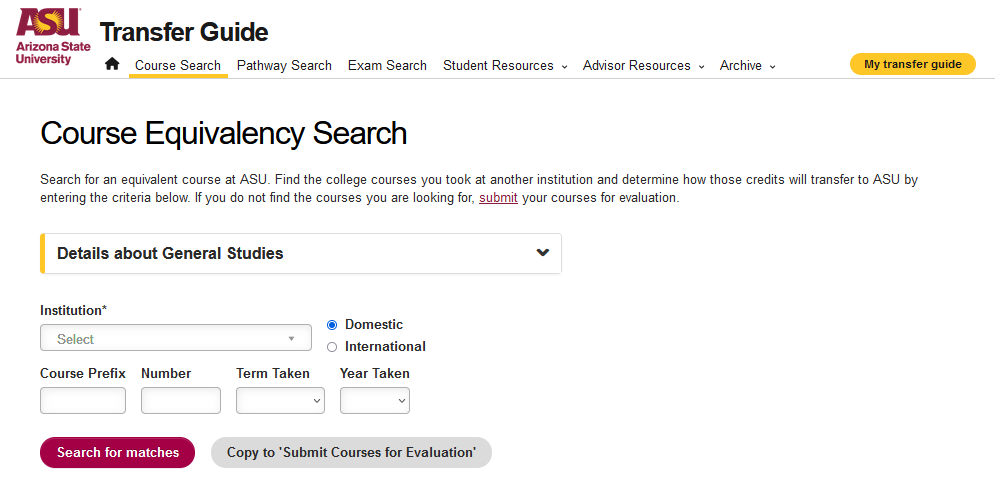Switch to Exam Search tab
Viewport: 995px width, 486px height.
(x=387, y=65)
